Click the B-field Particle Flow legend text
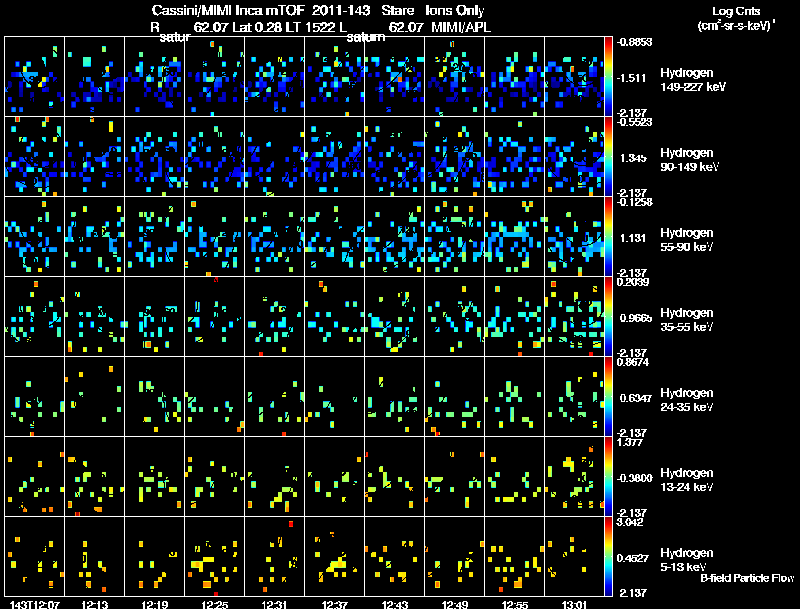 [x=747, y=578]
